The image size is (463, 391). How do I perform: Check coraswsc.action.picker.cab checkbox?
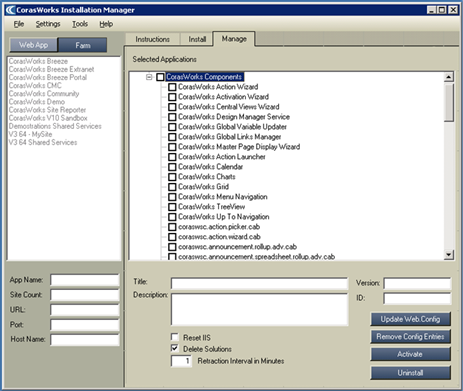172,227
